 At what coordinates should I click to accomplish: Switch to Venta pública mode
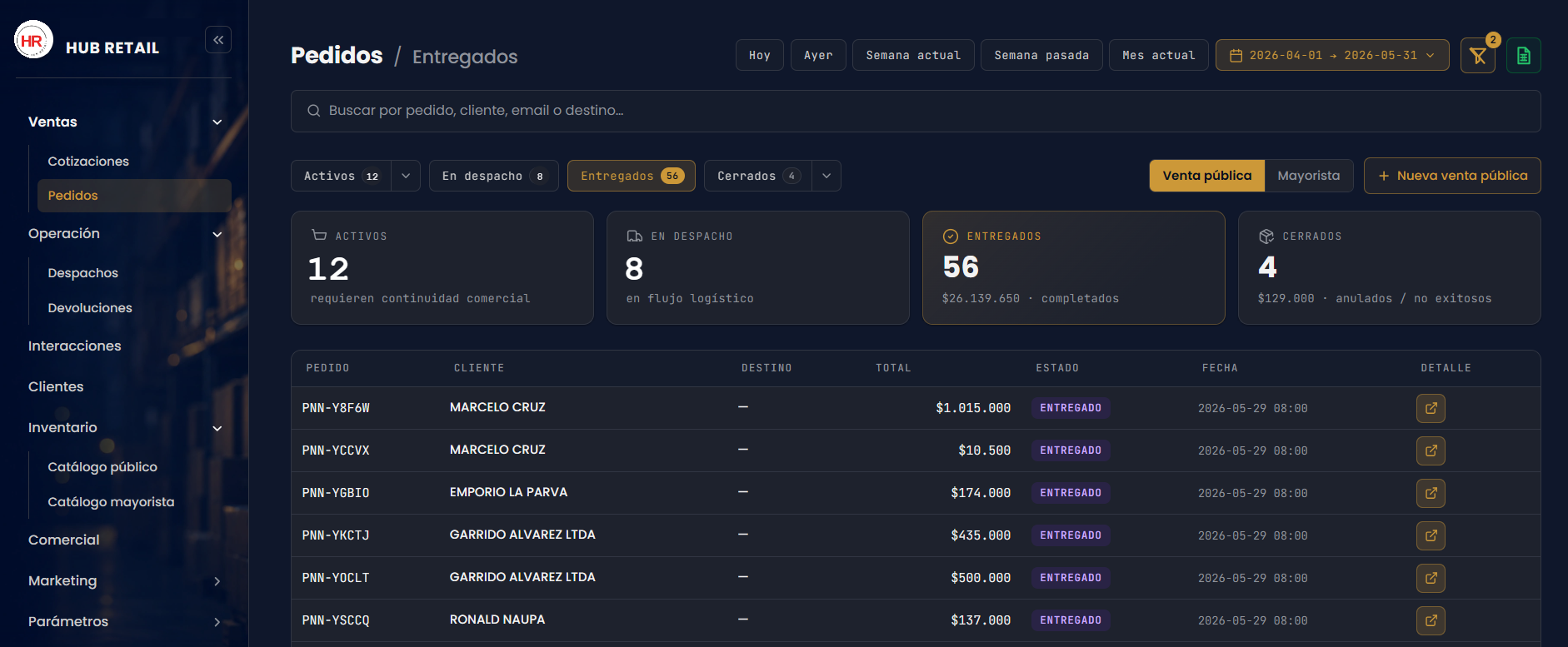pos(1207,176)
